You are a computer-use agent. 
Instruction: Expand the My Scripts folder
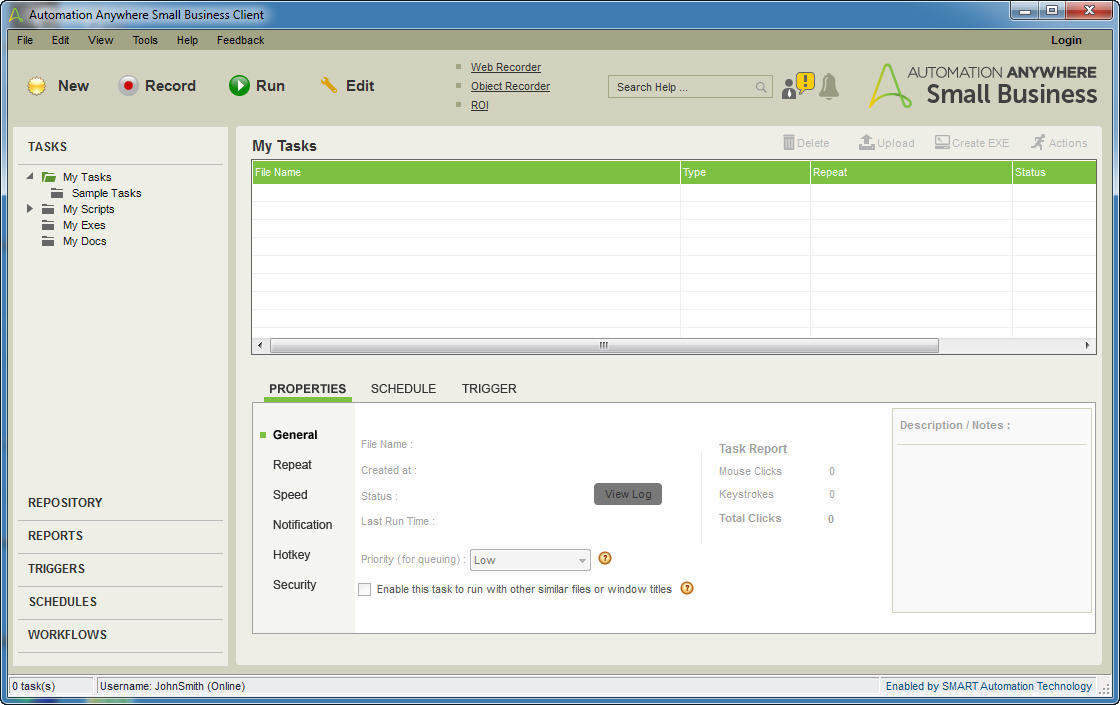coord(29,208)
